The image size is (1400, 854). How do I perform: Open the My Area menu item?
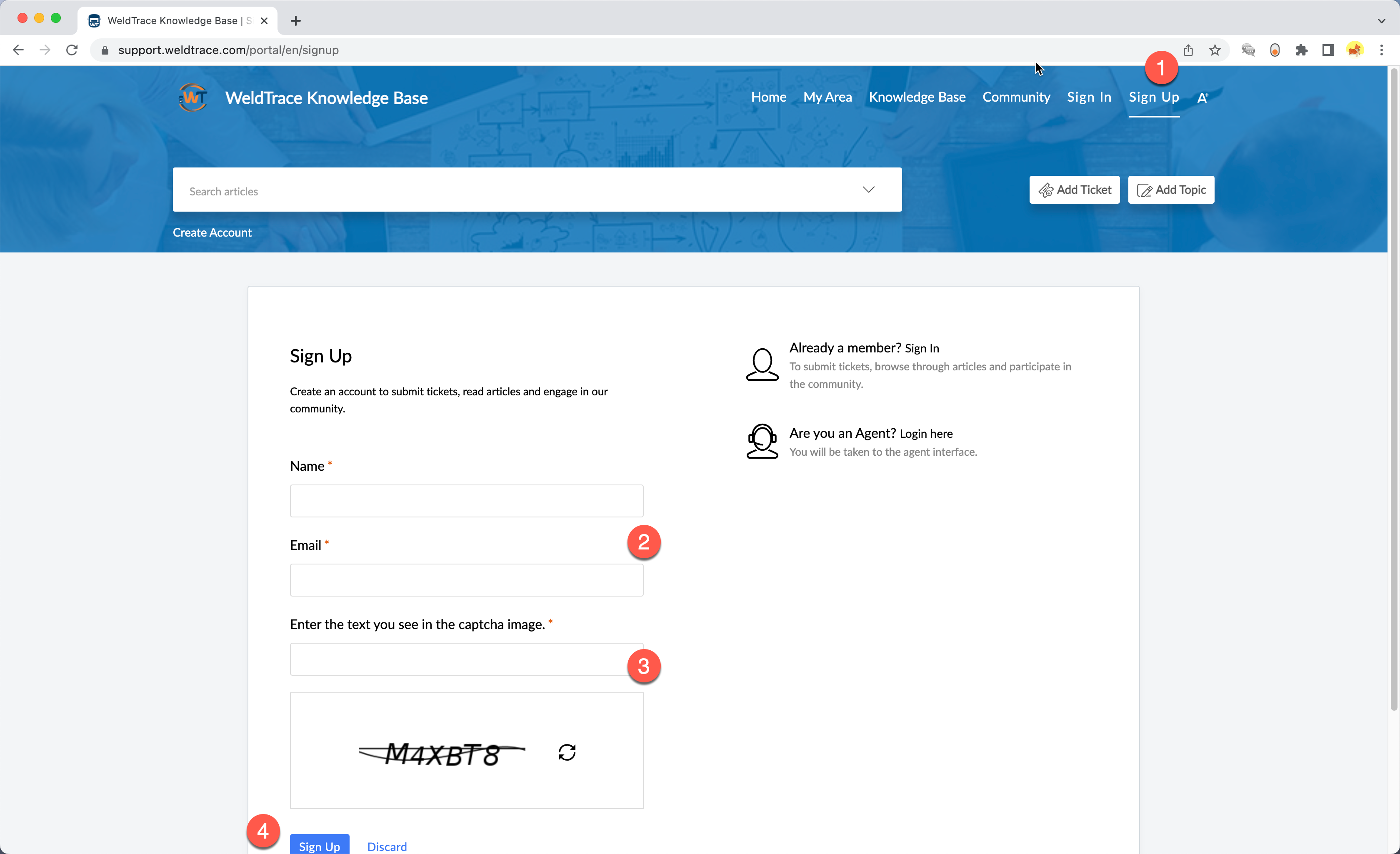point(827,97)
